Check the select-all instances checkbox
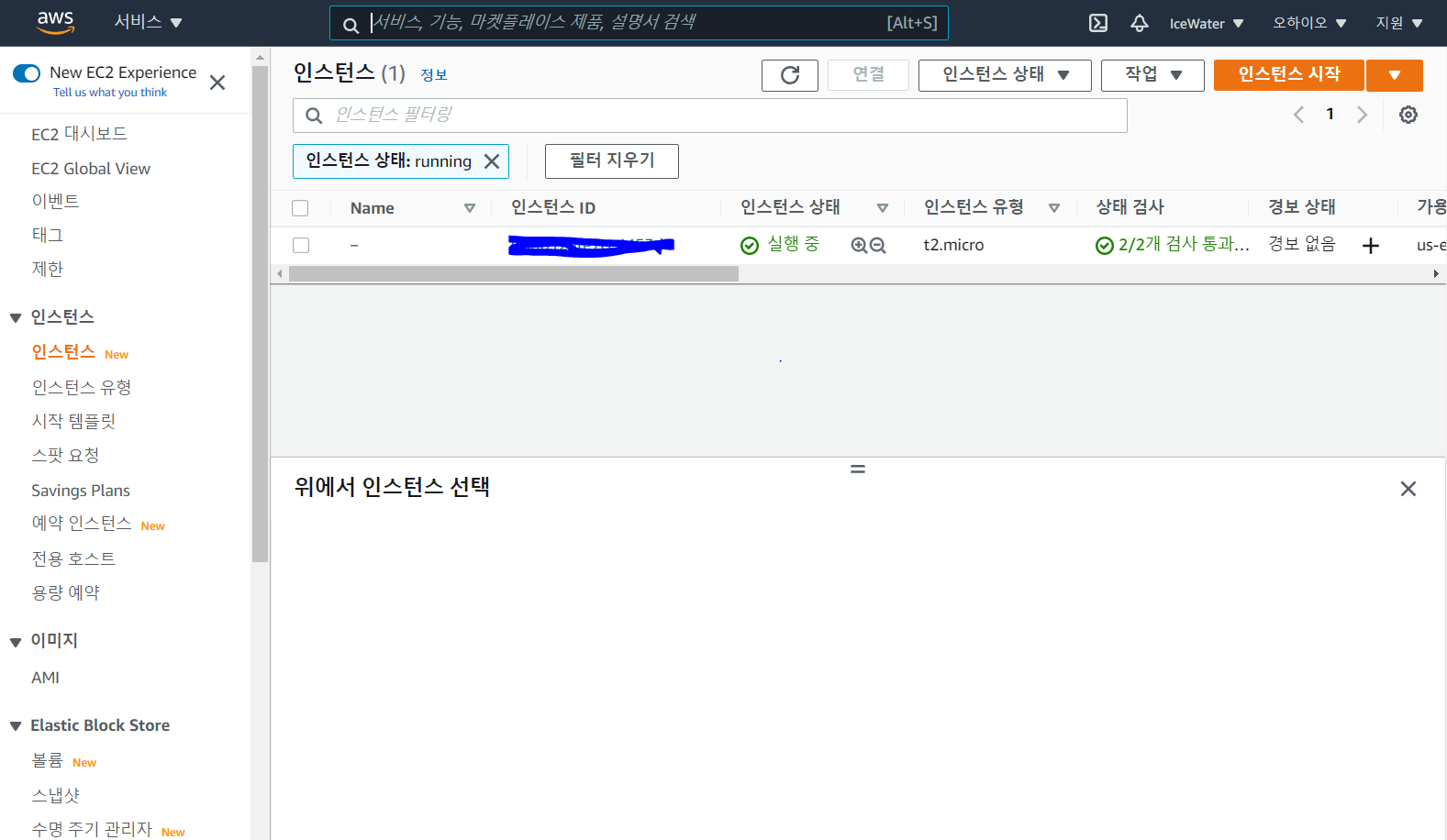Image resolution: width=1447 pixels, height=840 pixels. point(300,208)
